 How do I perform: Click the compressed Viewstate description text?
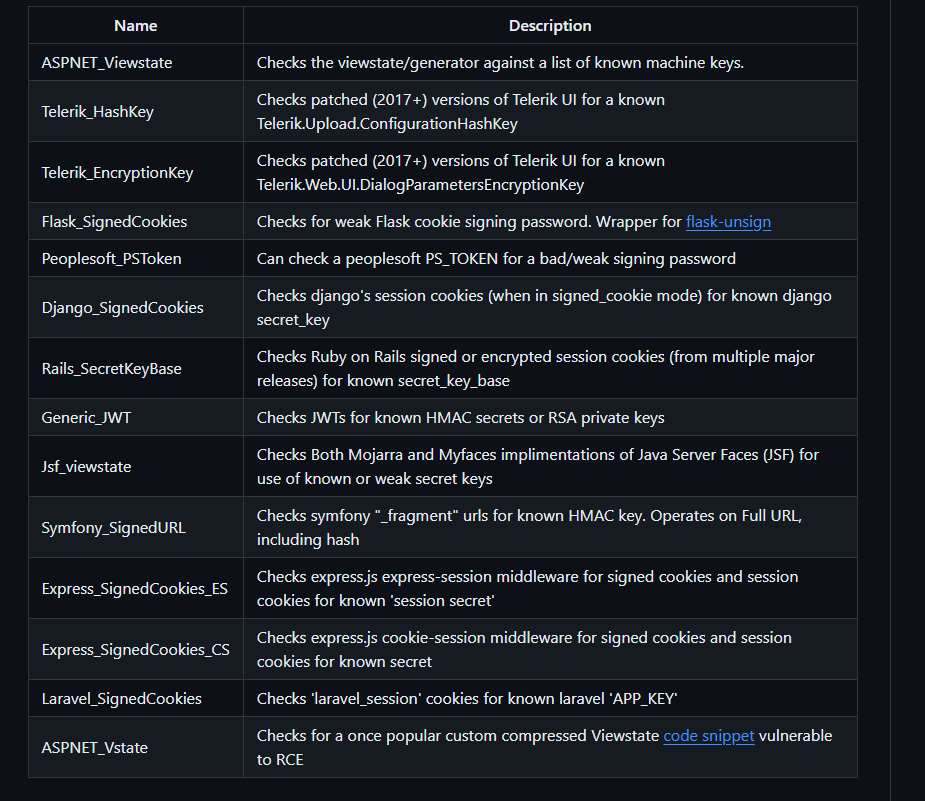[544, 748]
